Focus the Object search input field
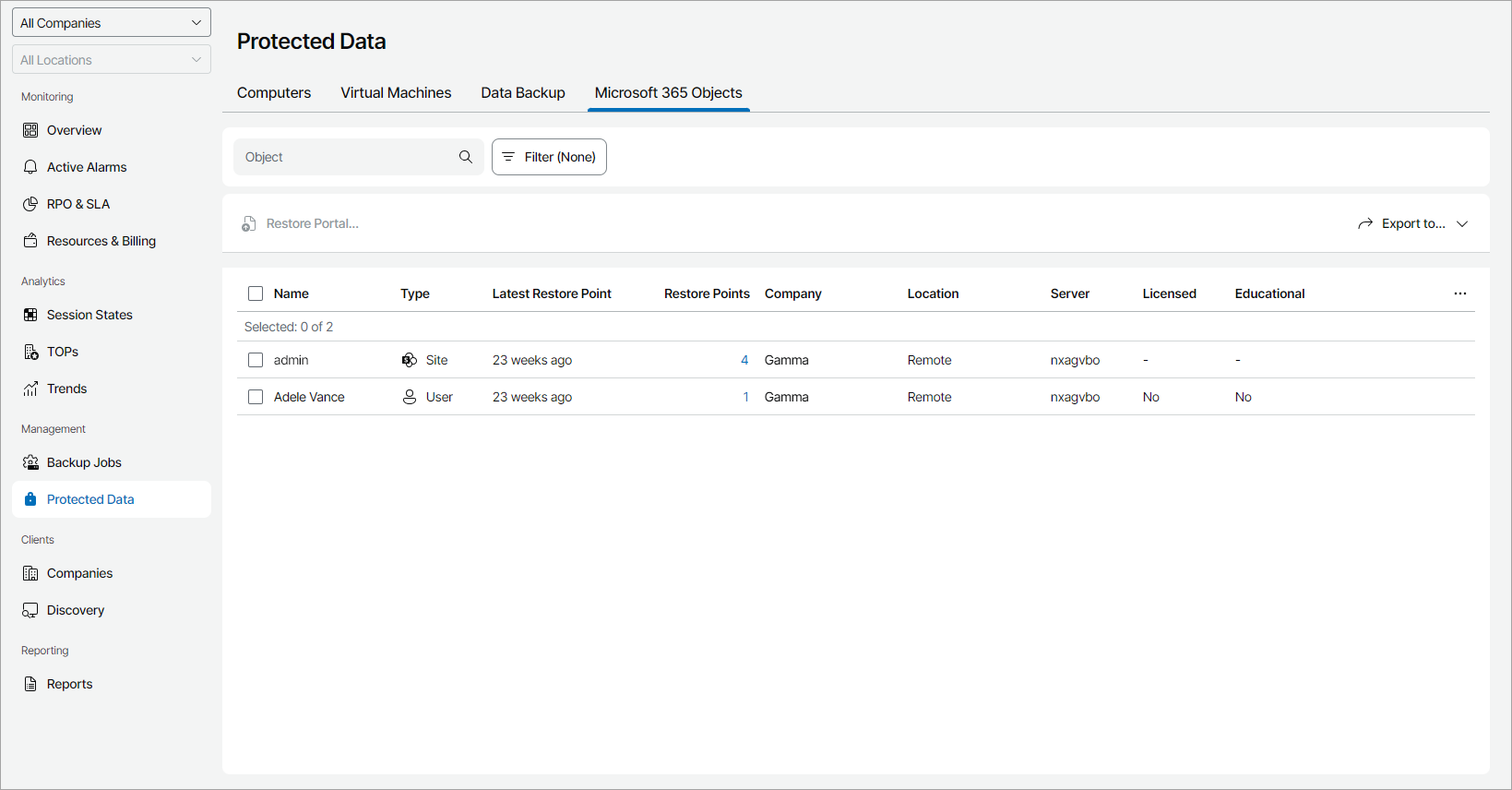Screen dimensions: 1512x790 (x=346, y=157)
